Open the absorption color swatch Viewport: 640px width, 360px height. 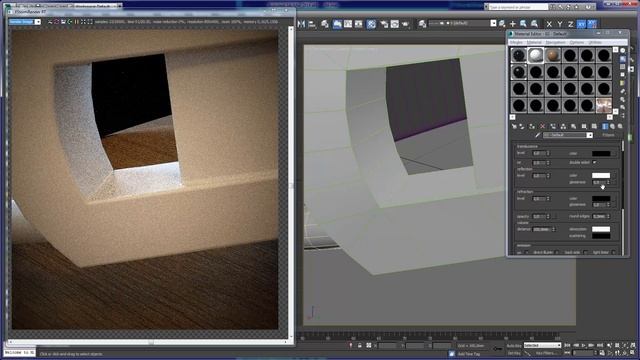(x=601, y=229)
